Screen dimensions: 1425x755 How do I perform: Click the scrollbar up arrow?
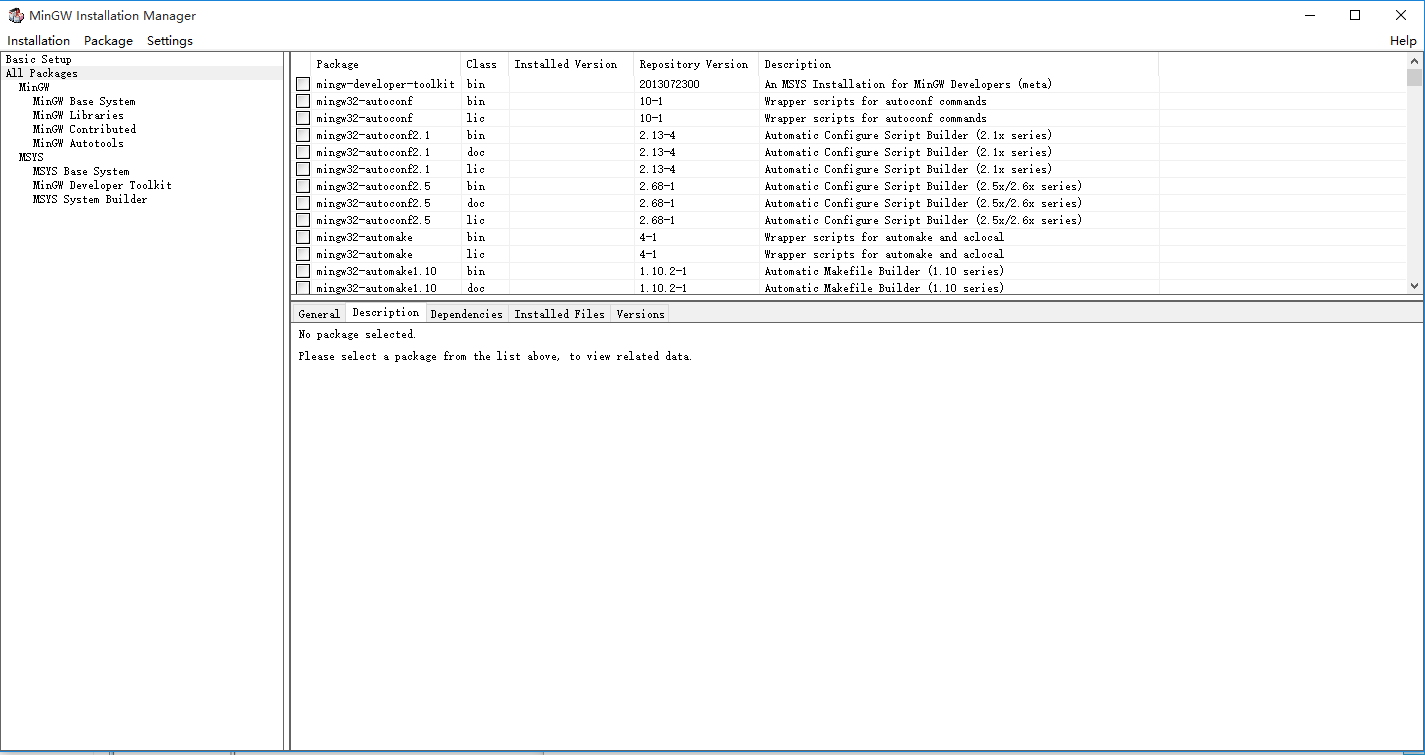coord(1414,60)
